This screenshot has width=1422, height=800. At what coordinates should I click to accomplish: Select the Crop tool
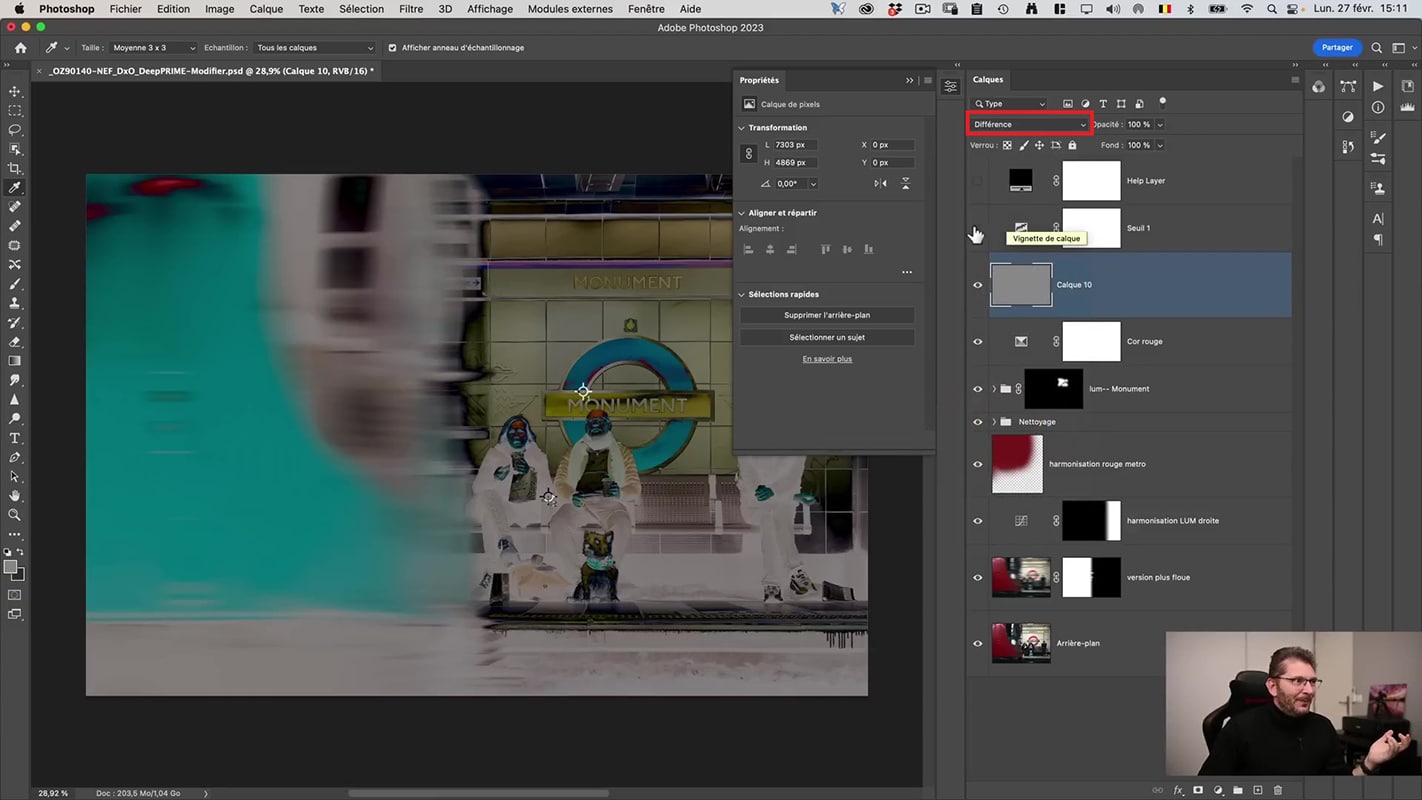[15, 168]
